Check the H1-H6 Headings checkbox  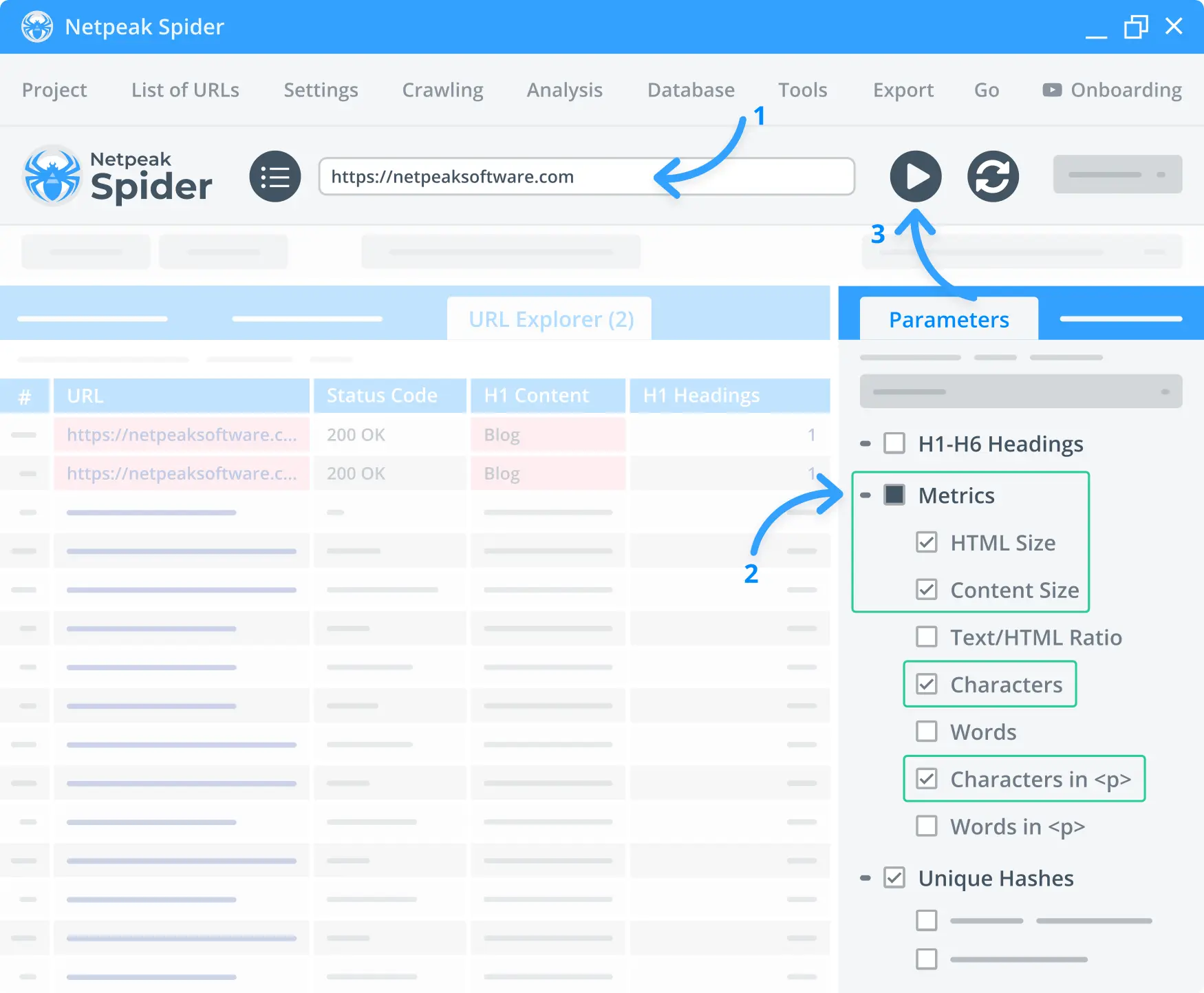[894, 443]
